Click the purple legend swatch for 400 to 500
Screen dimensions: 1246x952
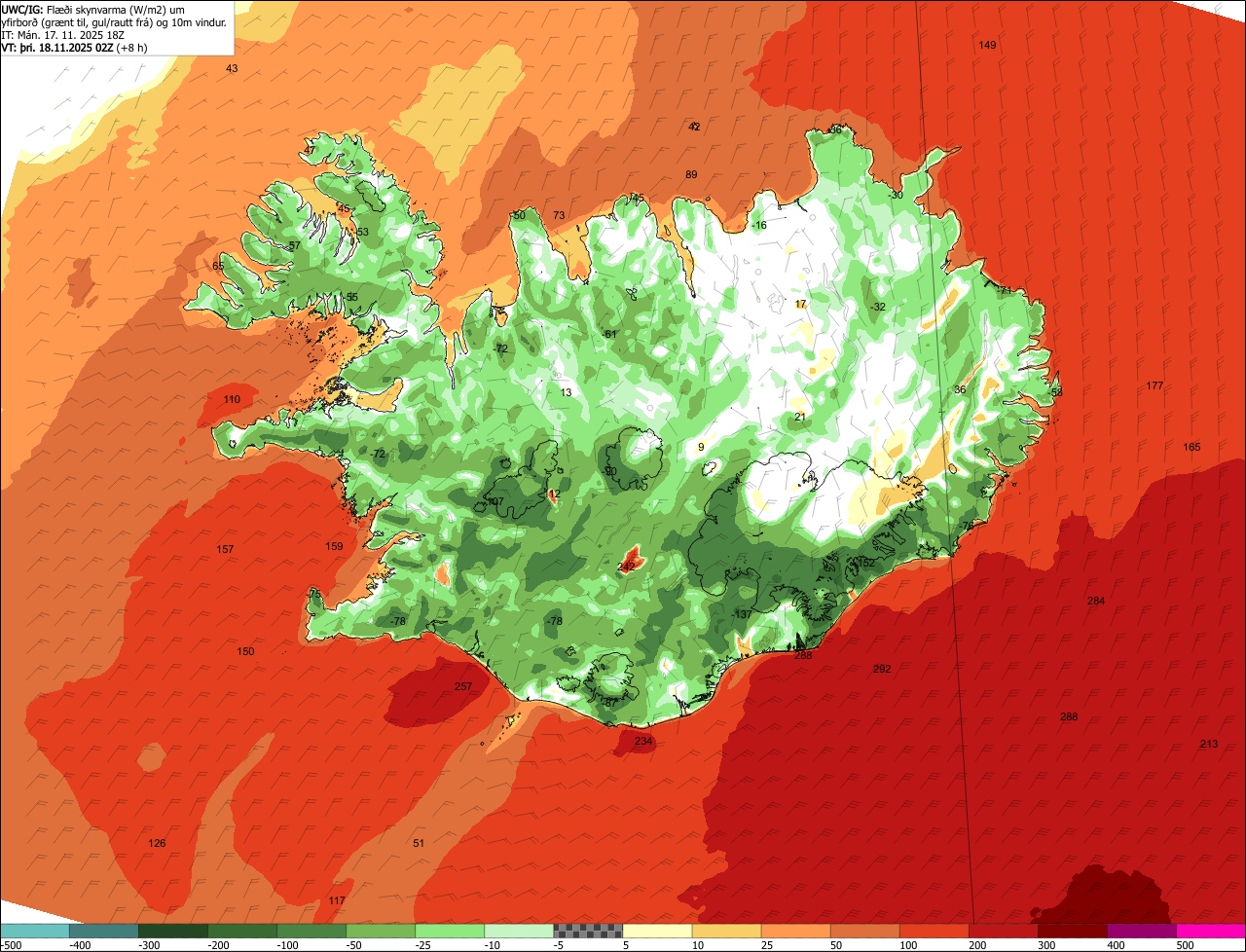tap(1142, 931)
